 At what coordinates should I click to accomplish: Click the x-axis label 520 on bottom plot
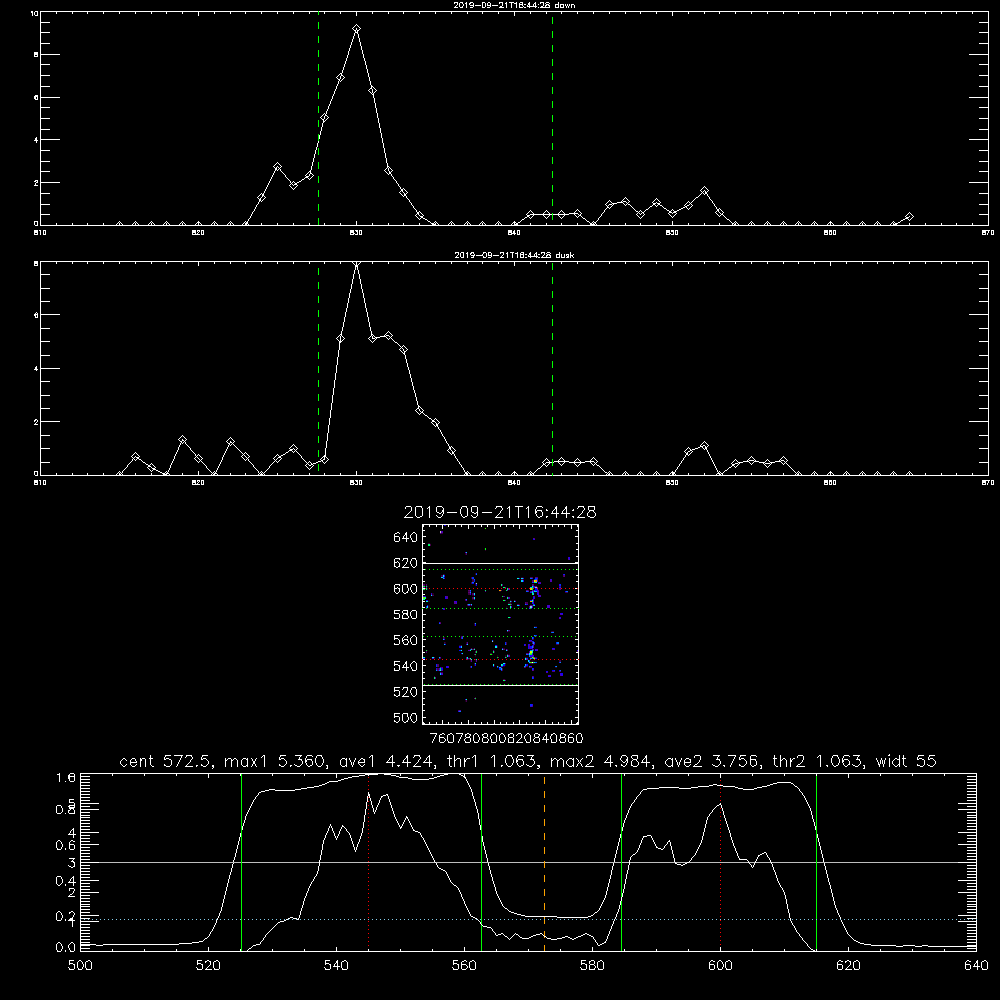tap(208, 966)
